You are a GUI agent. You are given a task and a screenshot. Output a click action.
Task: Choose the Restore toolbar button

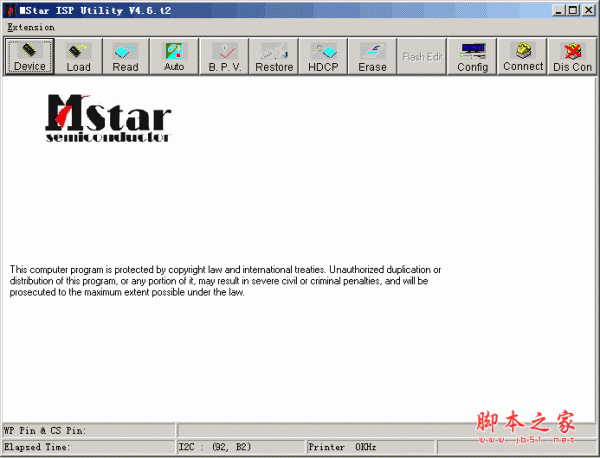coord(274,56)
